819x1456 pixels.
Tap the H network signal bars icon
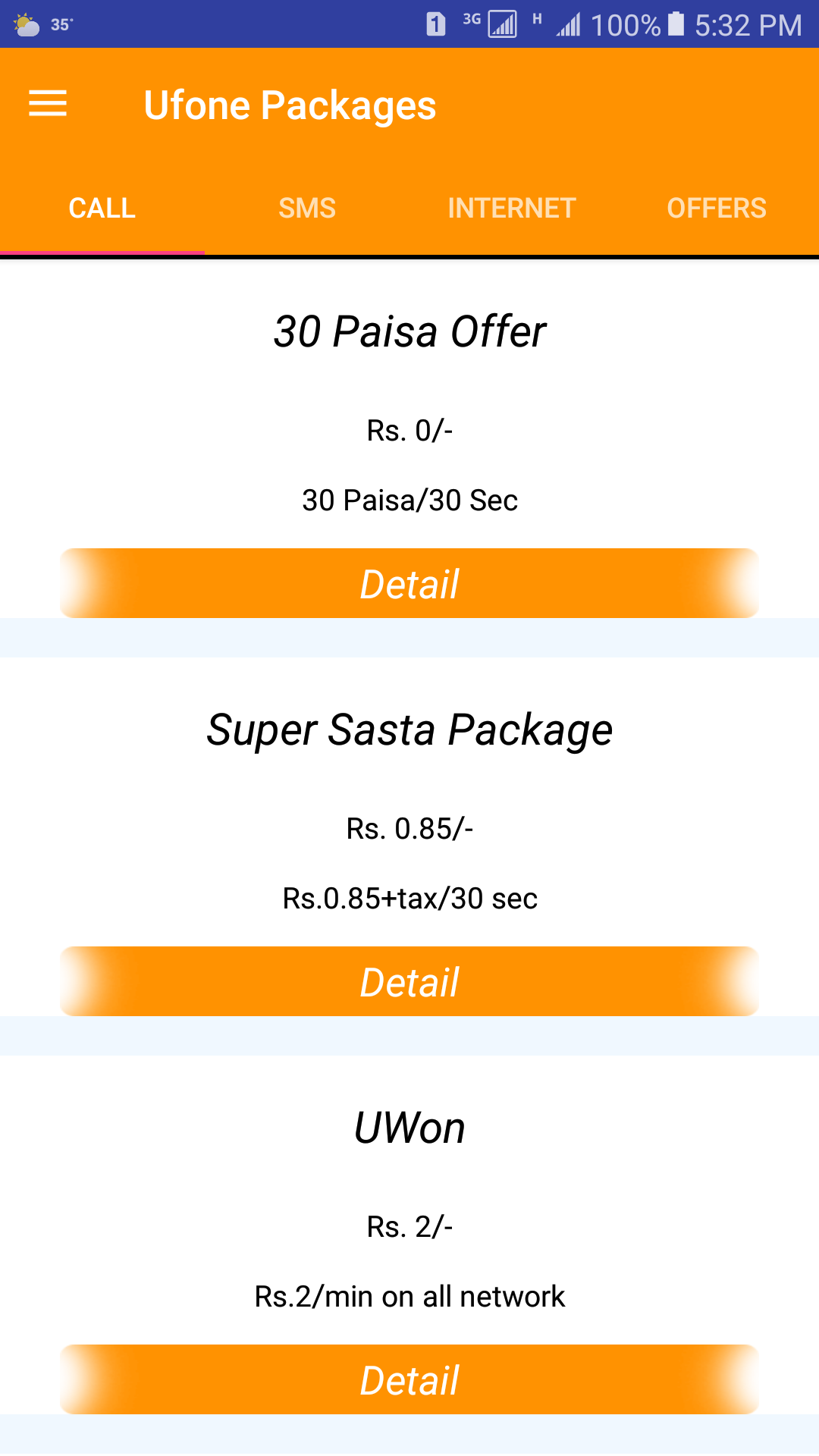568,25
